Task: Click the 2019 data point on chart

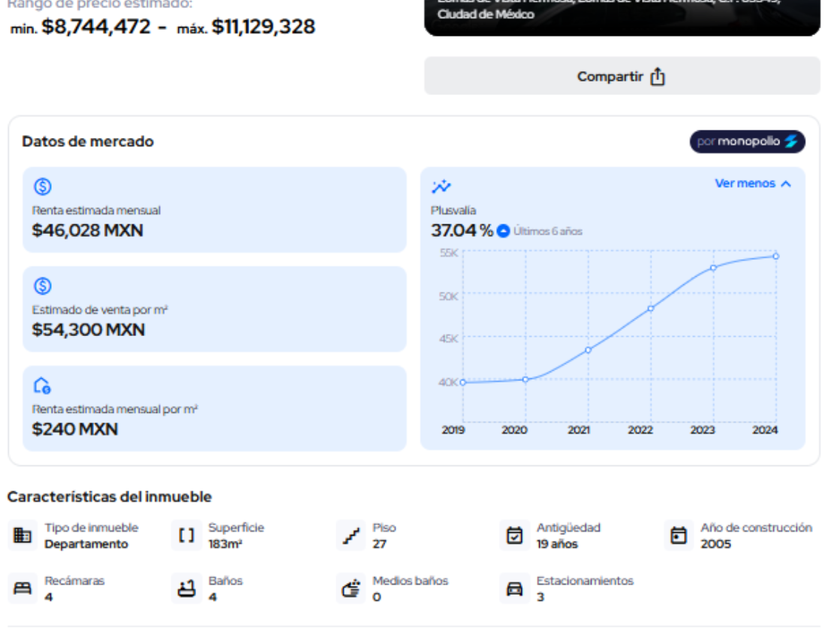Action: click(463, 382)
